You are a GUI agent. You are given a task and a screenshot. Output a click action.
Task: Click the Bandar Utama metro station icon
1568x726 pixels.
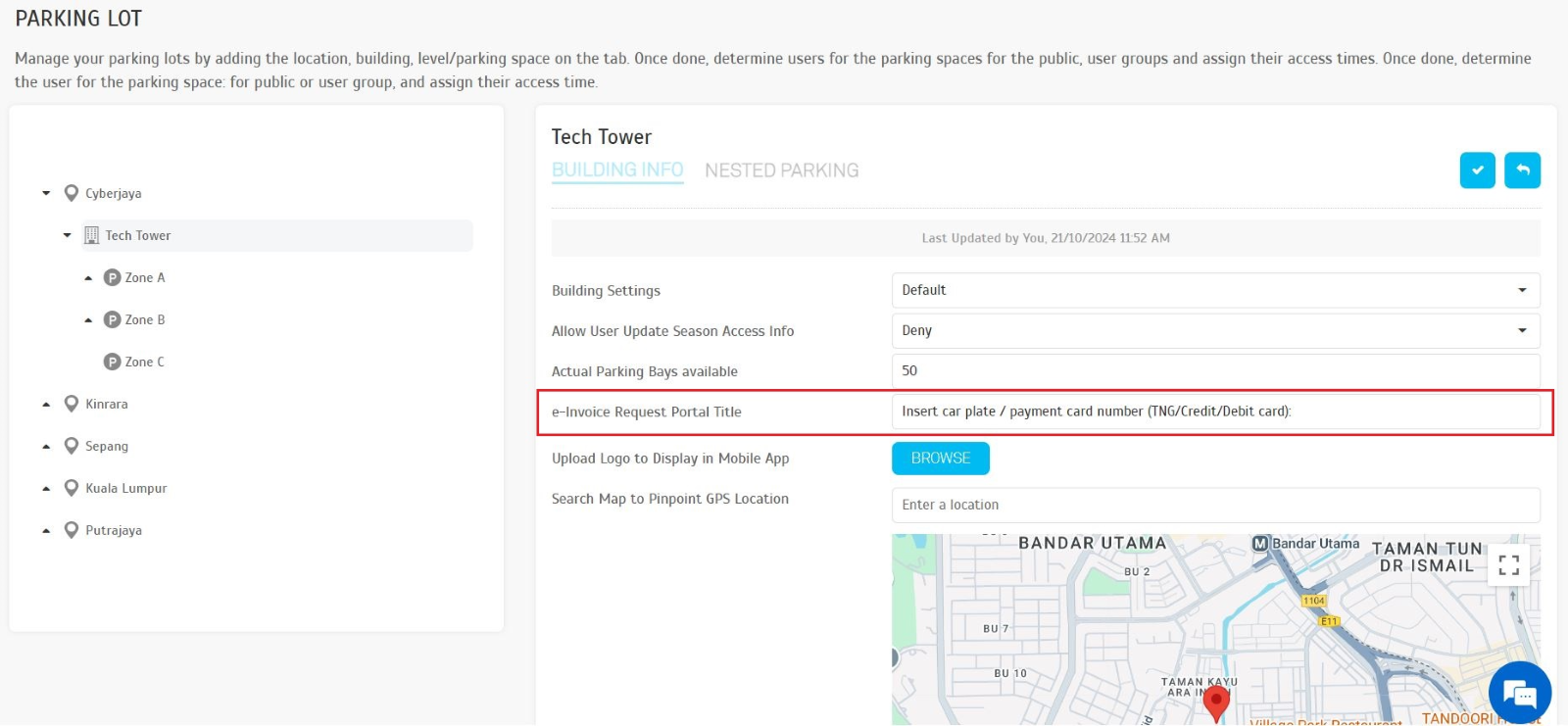pos(1260,544)
